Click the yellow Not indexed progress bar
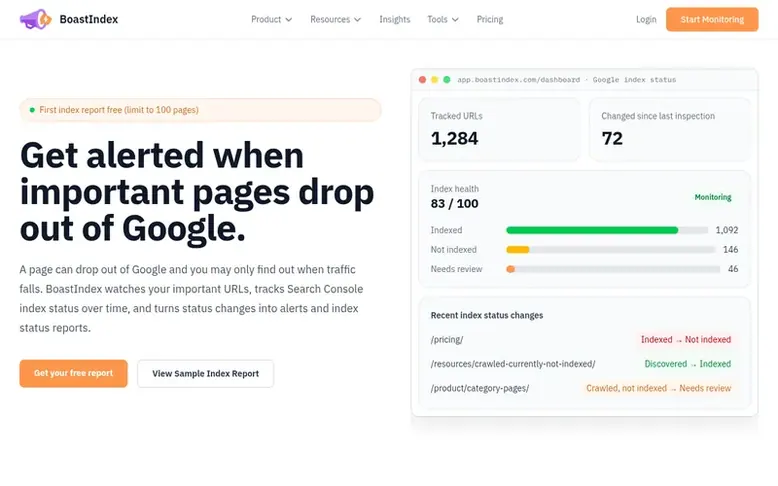 click(x=518, y=249)
